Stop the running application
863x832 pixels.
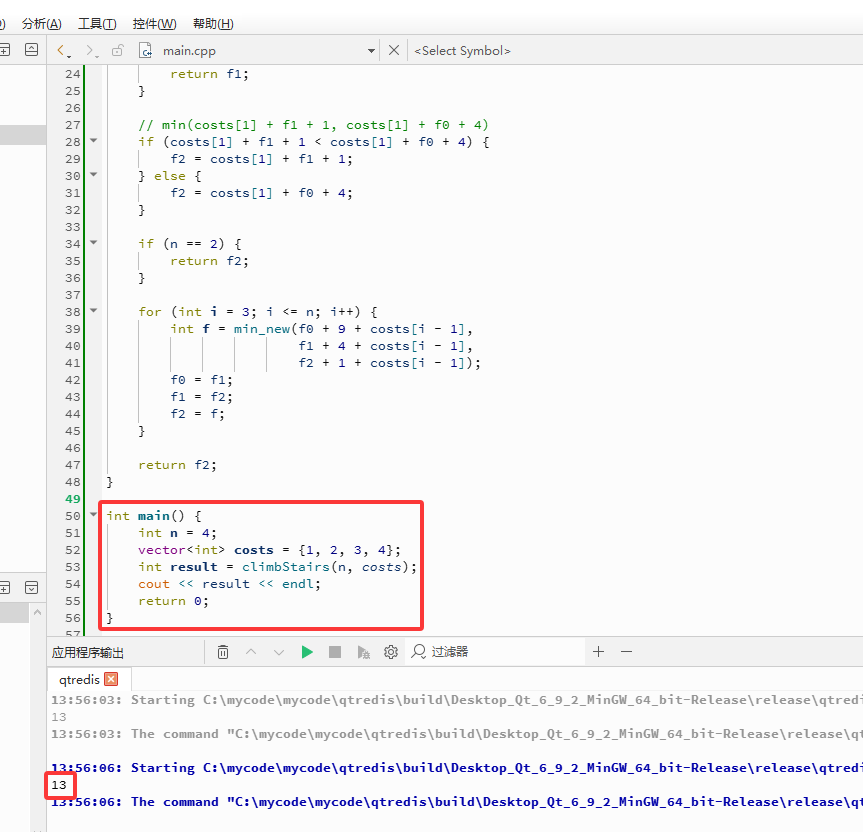coord(335,652)
